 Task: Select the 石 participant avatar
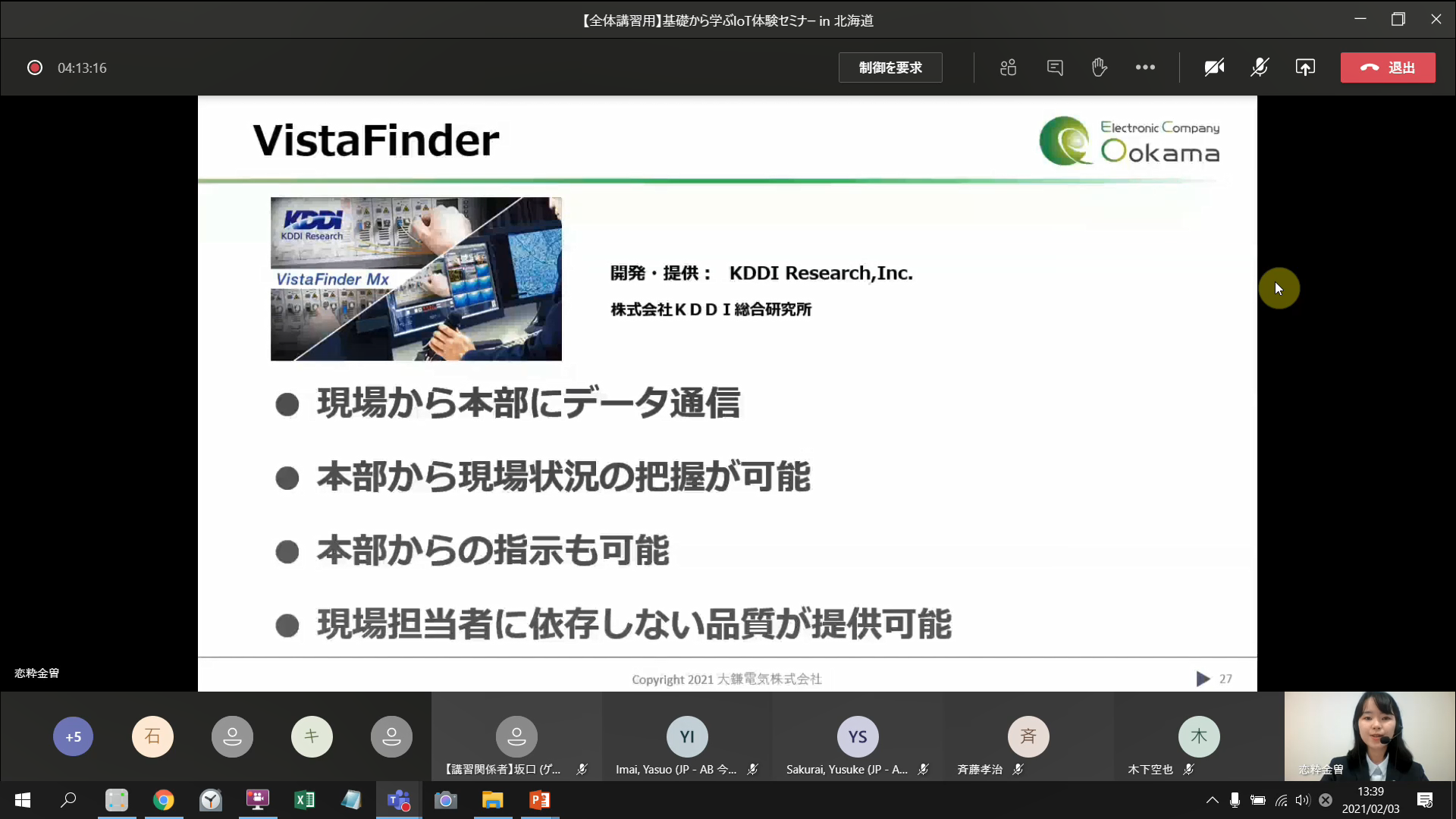(x=152, y=736)
